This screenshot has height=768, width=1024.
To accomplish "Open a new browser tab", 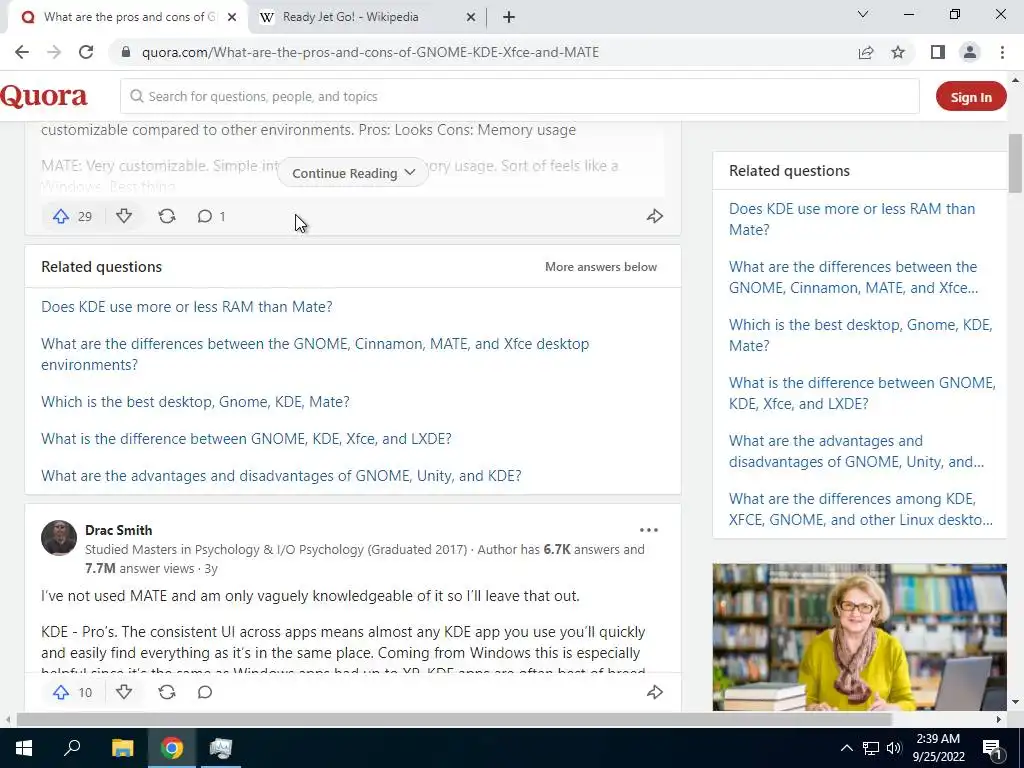I will (509, 18).
